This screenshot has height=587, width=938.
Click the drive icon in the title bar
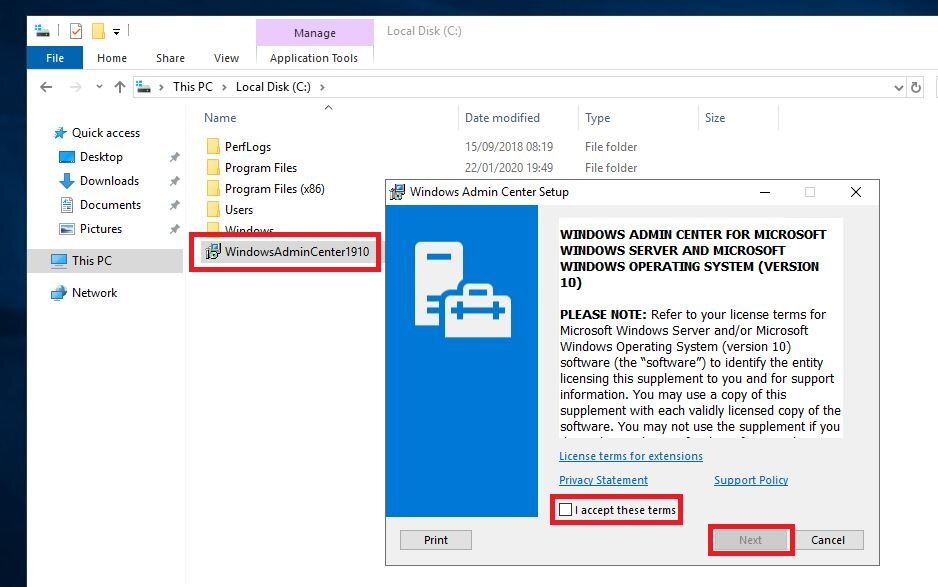[x=42, y=31]
